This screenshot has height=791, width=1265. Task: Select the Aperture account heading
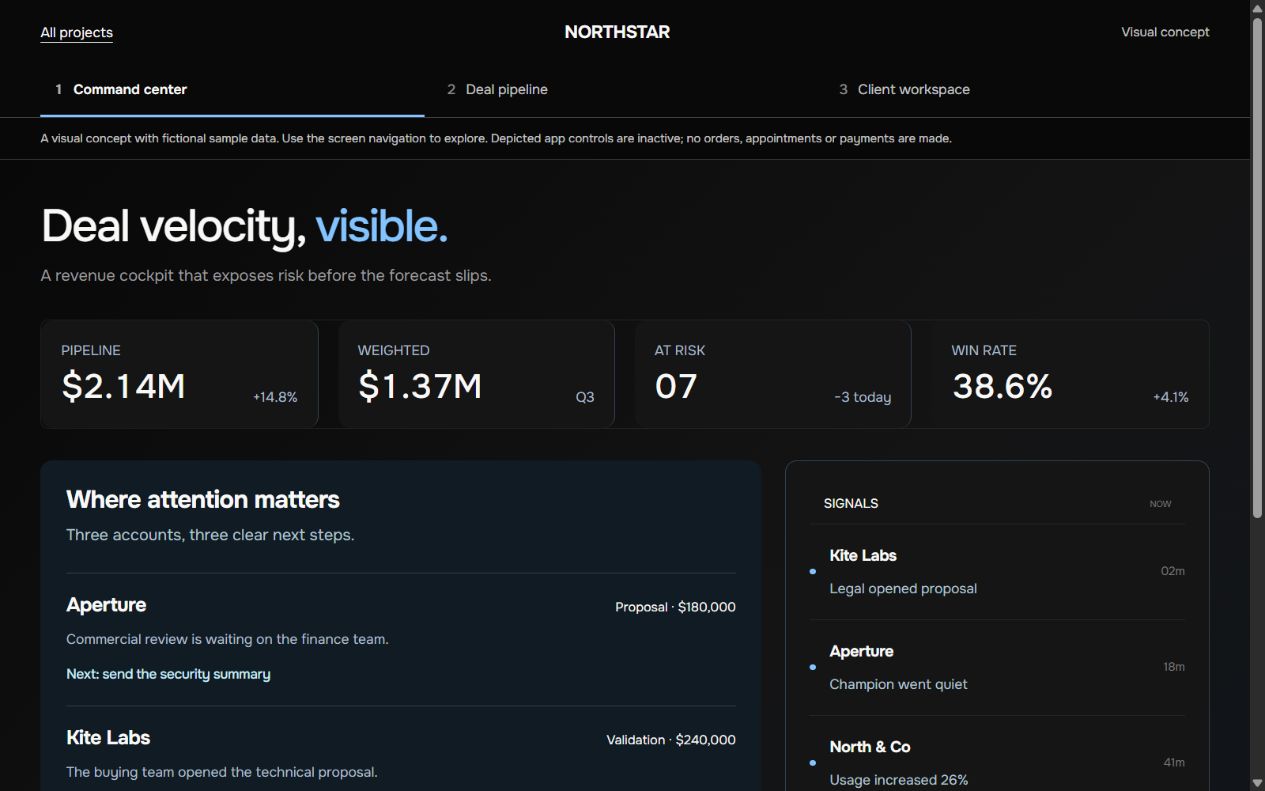coord(106,605)
